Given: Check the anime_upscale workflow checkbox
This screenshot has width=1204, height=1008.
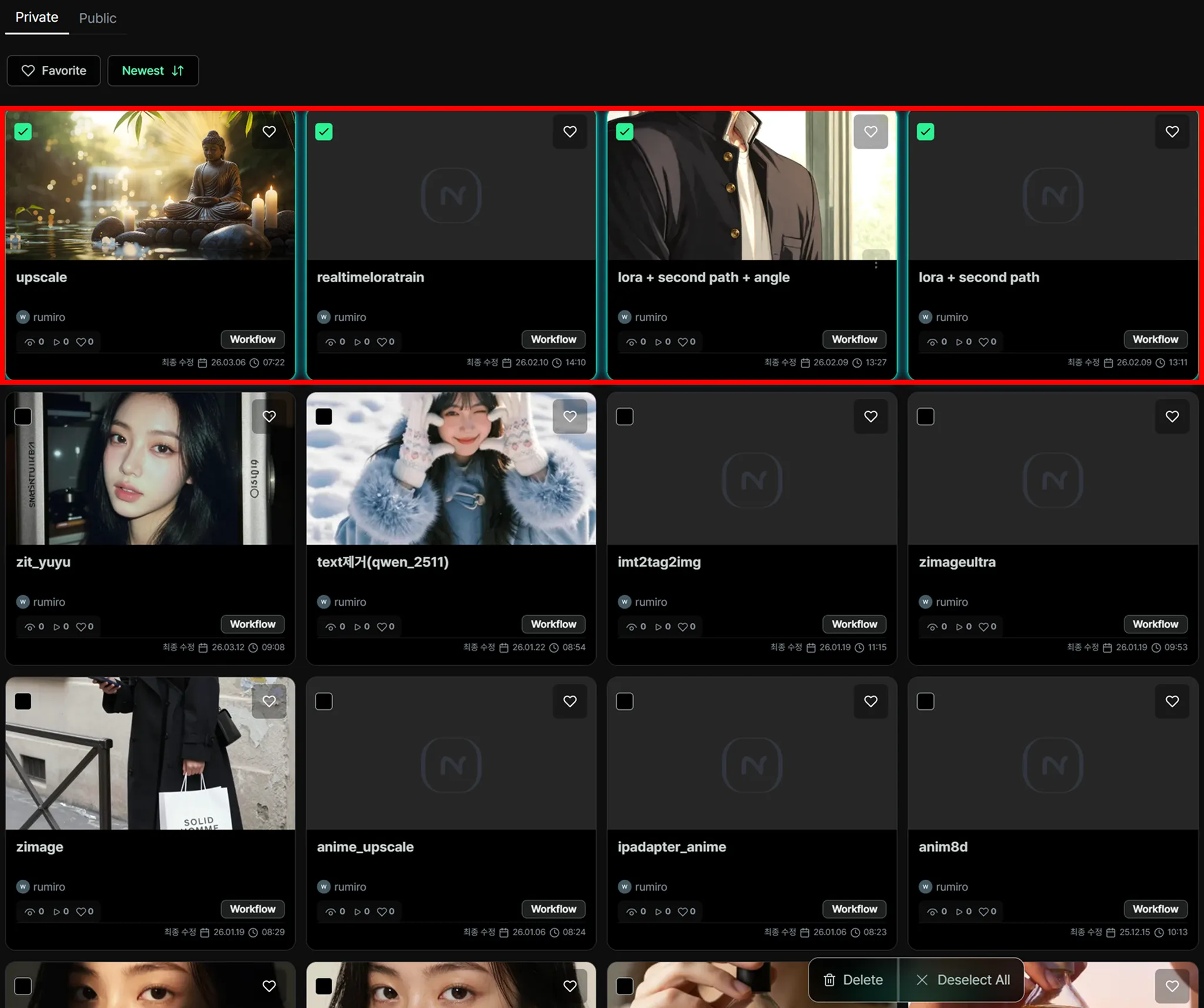Looking at the screenshot, I should click(324, 701).
